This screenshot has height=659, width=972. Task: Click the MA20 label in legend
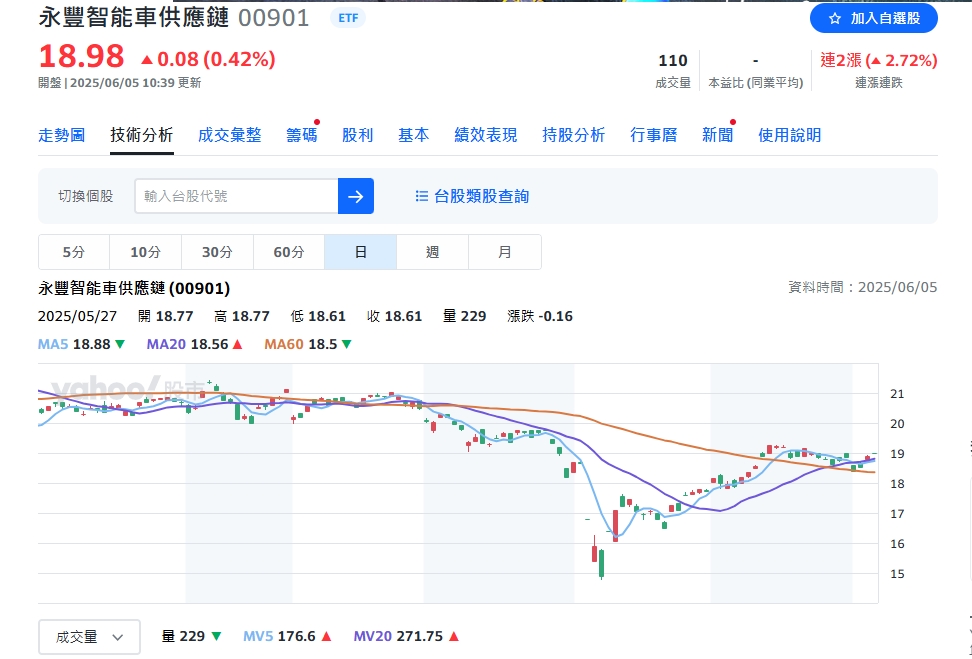(166, 344)
